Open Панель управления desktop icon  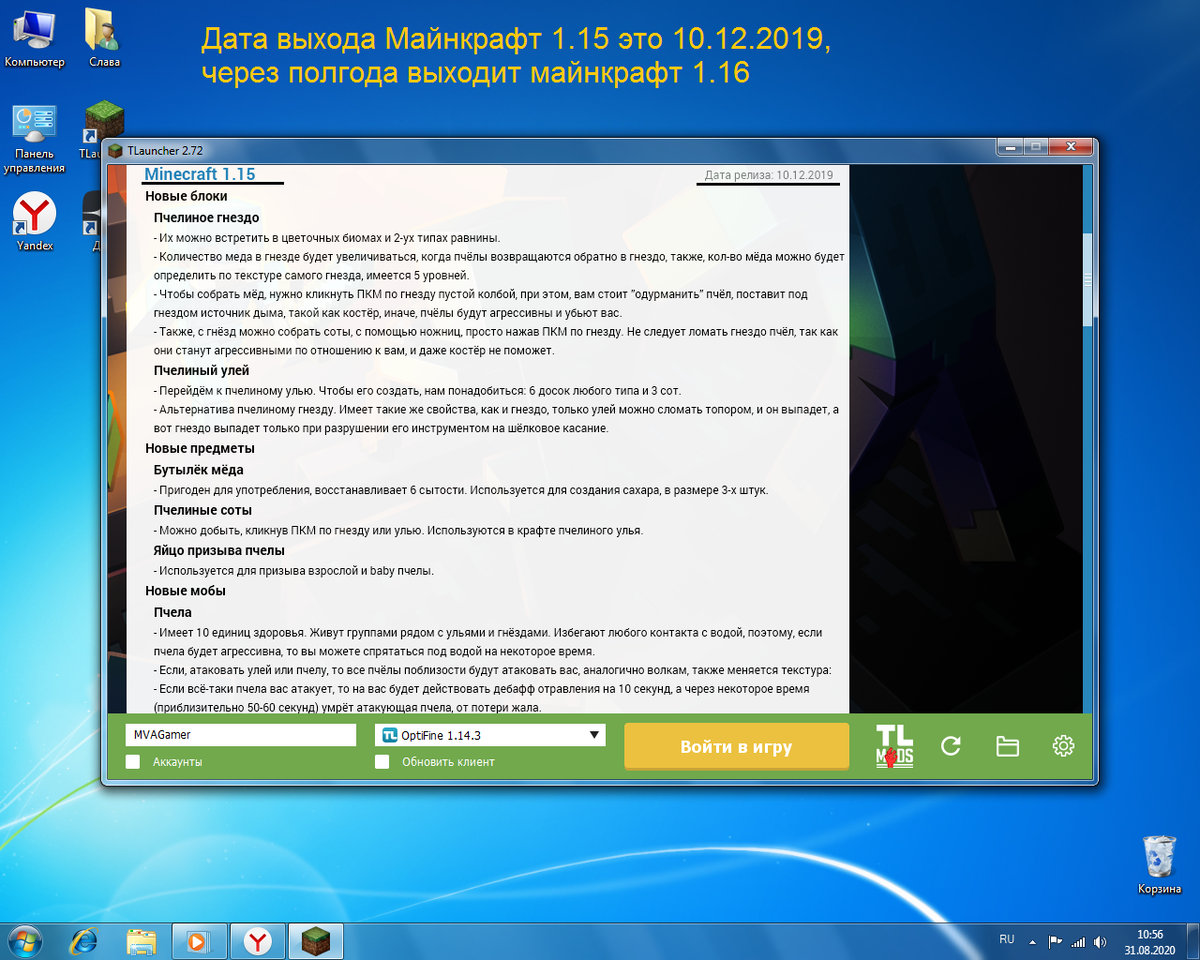34,138
